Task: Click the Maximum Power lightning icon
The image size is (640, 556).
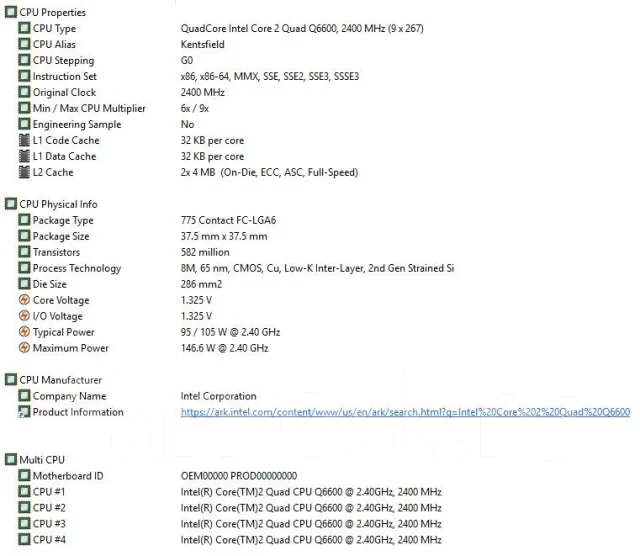Action: (x=24, y=348)
